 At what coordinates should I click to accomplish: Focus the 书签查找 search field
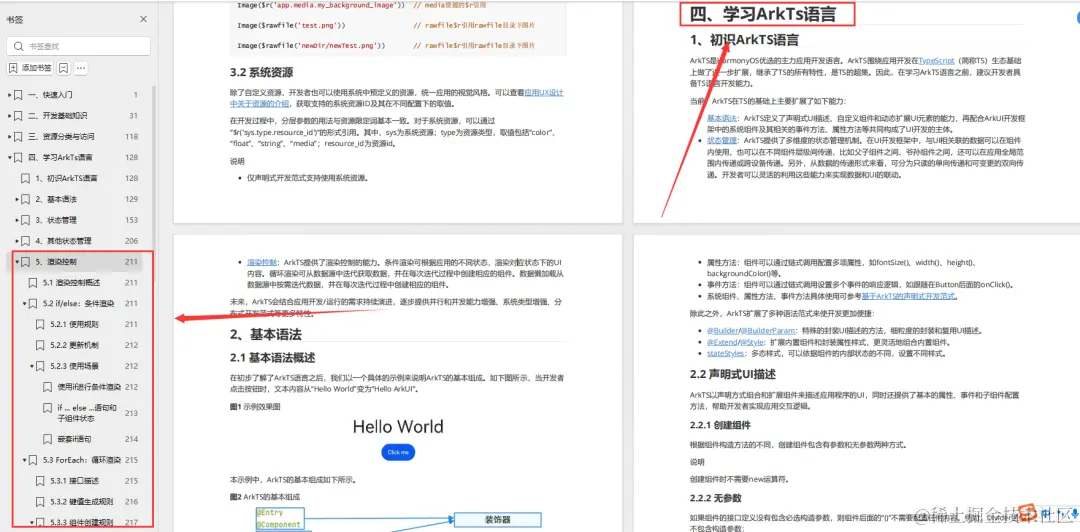click(79, 46)
